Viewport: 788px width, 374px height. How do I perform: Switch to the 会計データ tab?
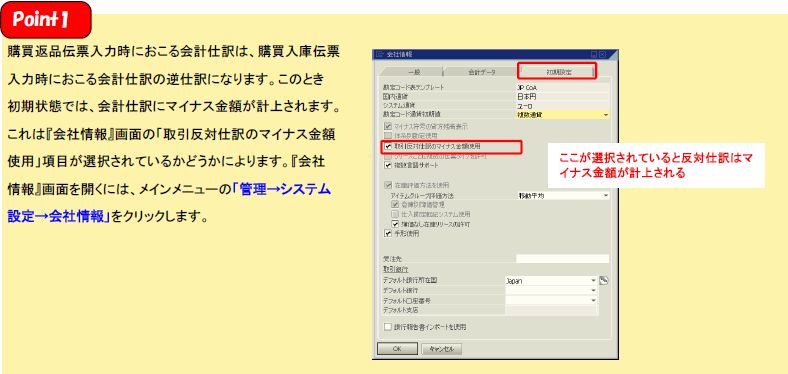tap(481, 72)
